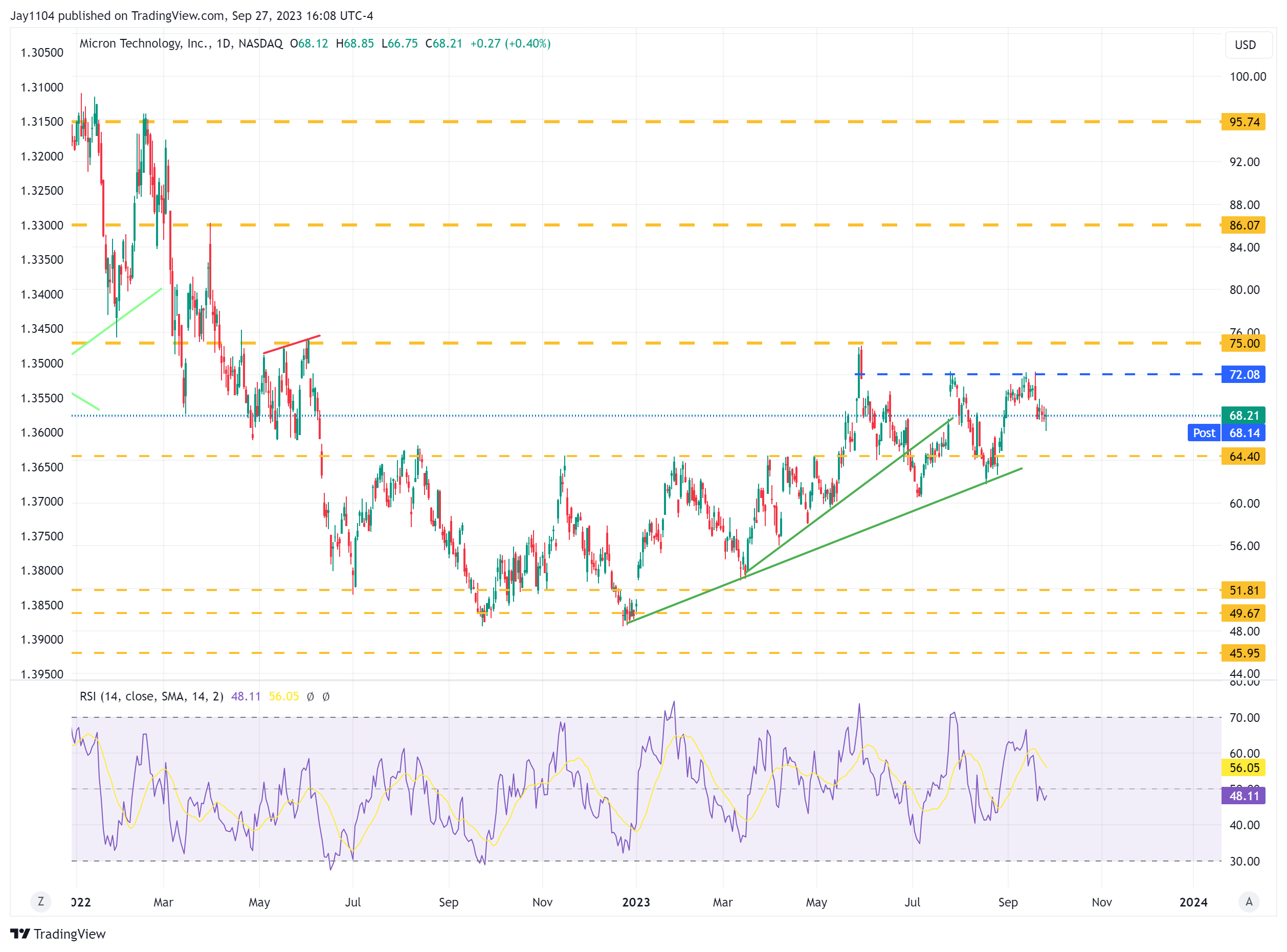This screenshot has height=952, width=1287.
Task: Click the C68.21 close value
Action: [x=443, y=44]
